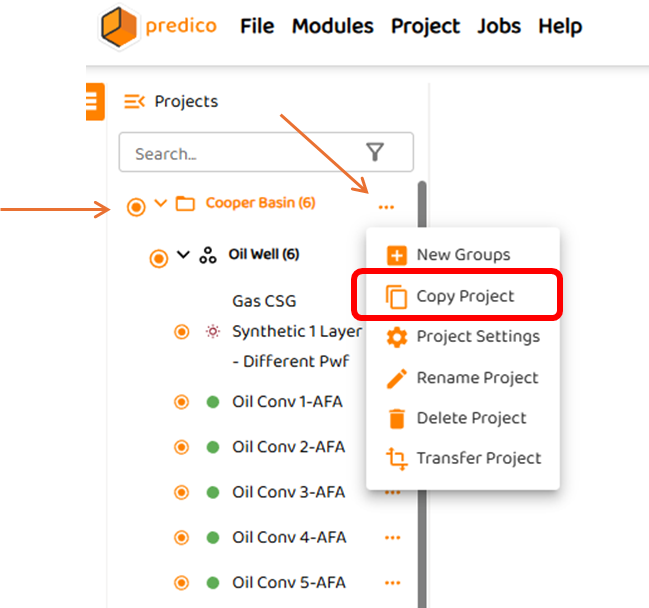649x608 pixels.
Task: Click the Project Settings gear icon
Action: [x=397, y=337]
